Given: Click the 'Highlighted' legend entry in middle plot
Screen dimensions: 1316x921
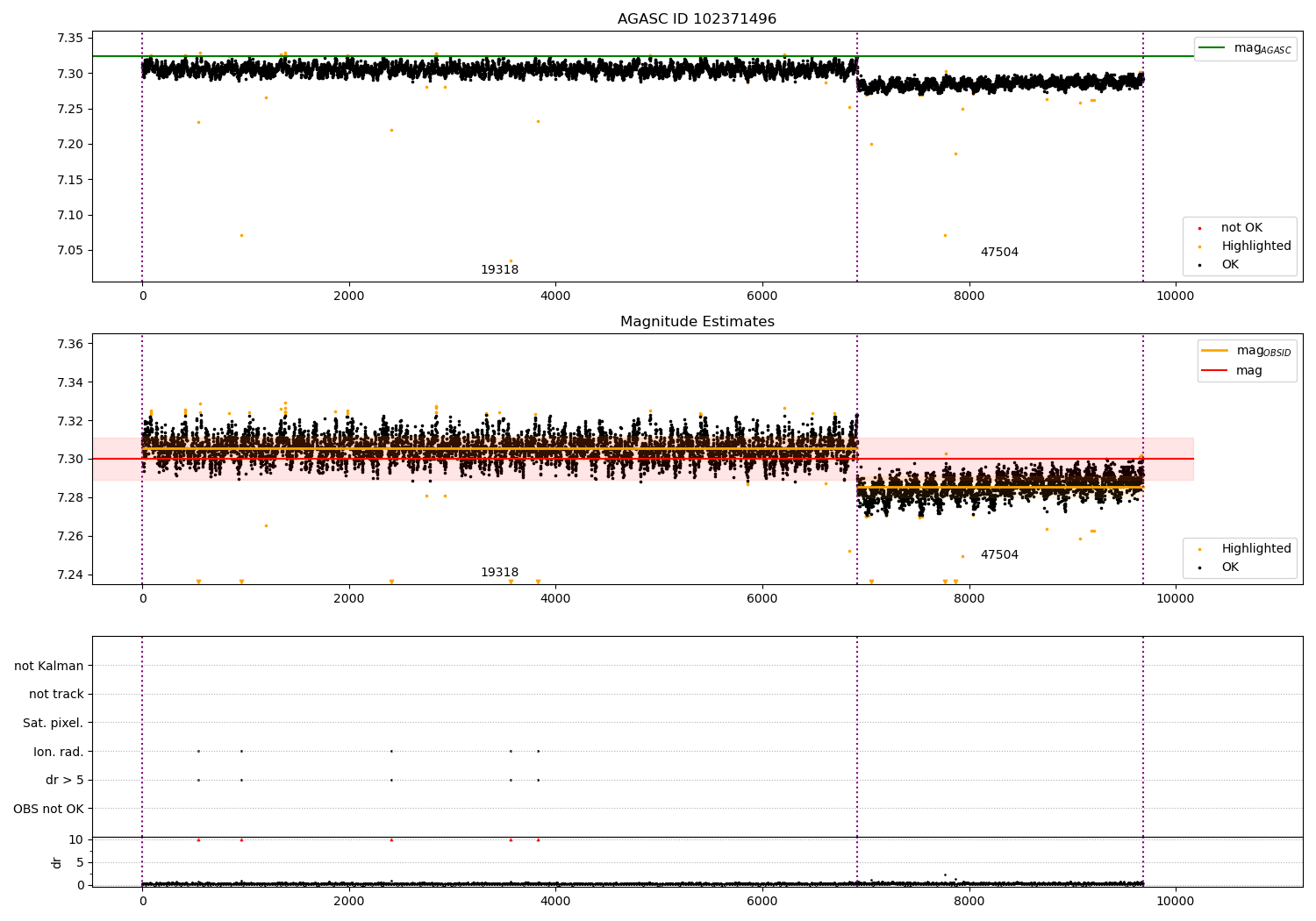Looking at the screenshot, I should 1244,549.
